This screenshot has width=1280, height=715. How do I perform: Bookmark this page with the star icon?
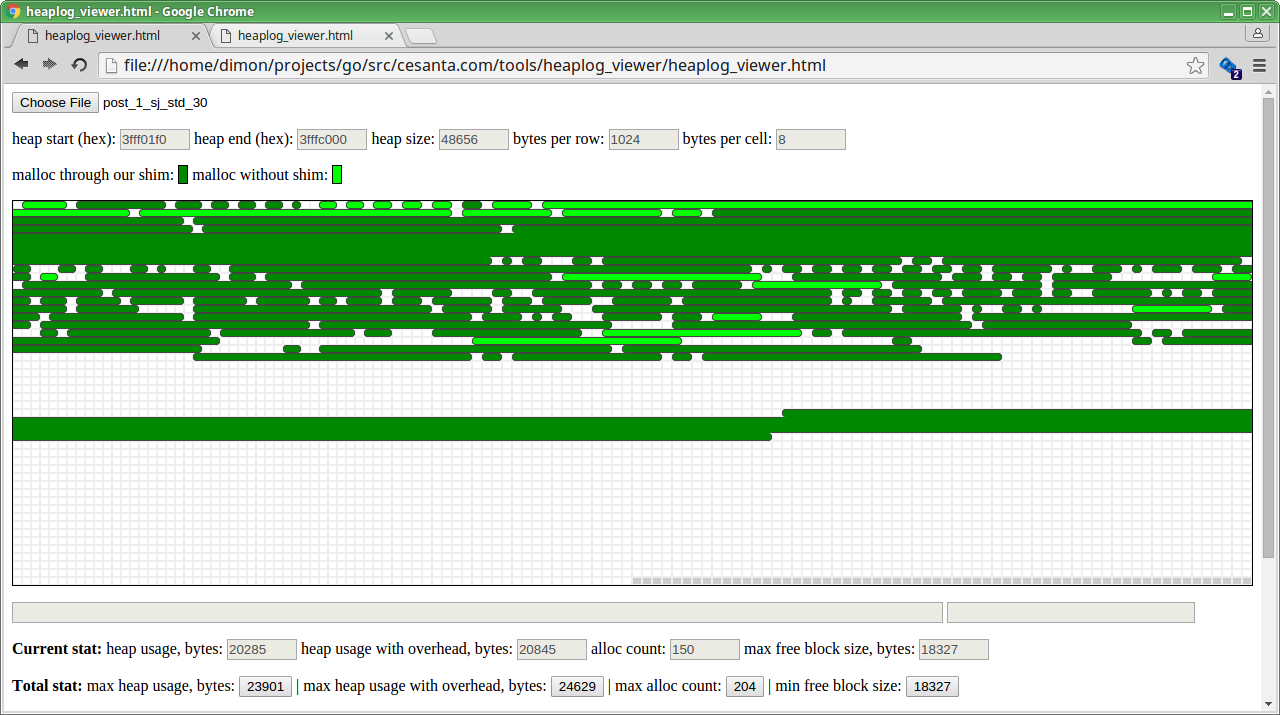pos(1195,66)
